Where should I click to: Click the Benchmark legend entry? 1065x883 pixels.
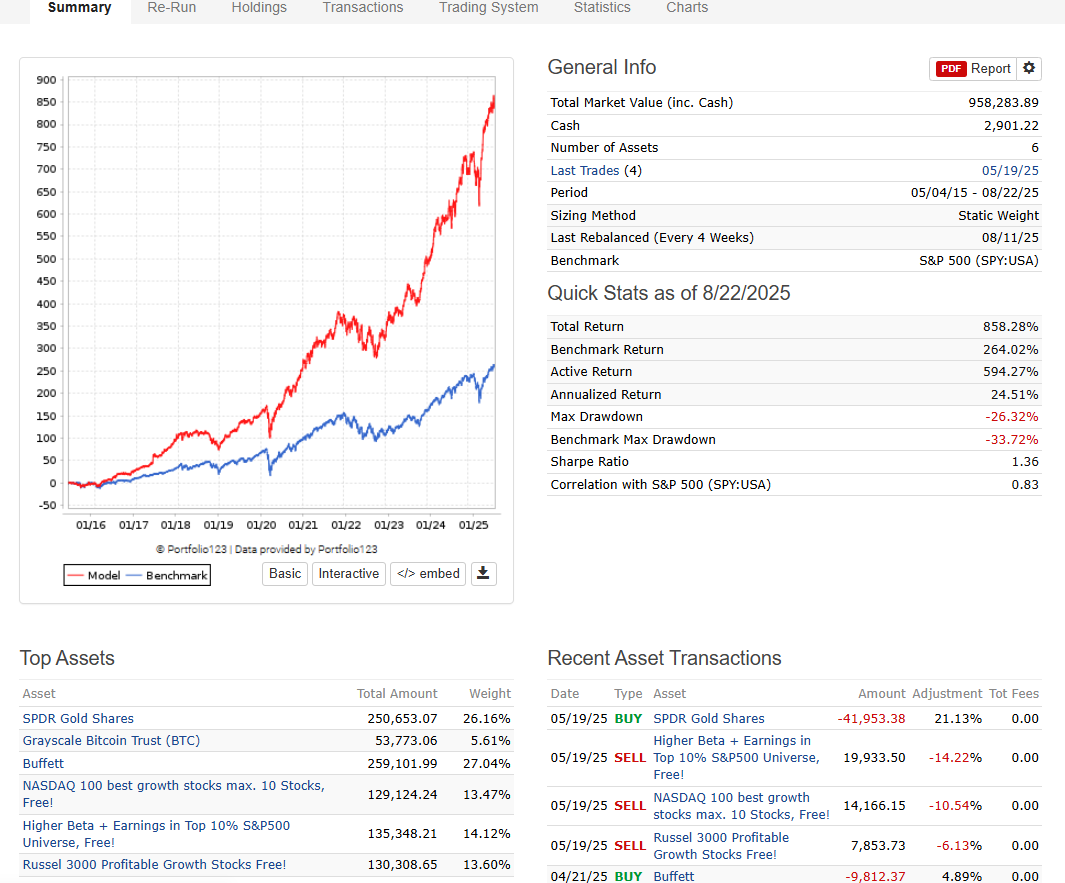point(167,575)
